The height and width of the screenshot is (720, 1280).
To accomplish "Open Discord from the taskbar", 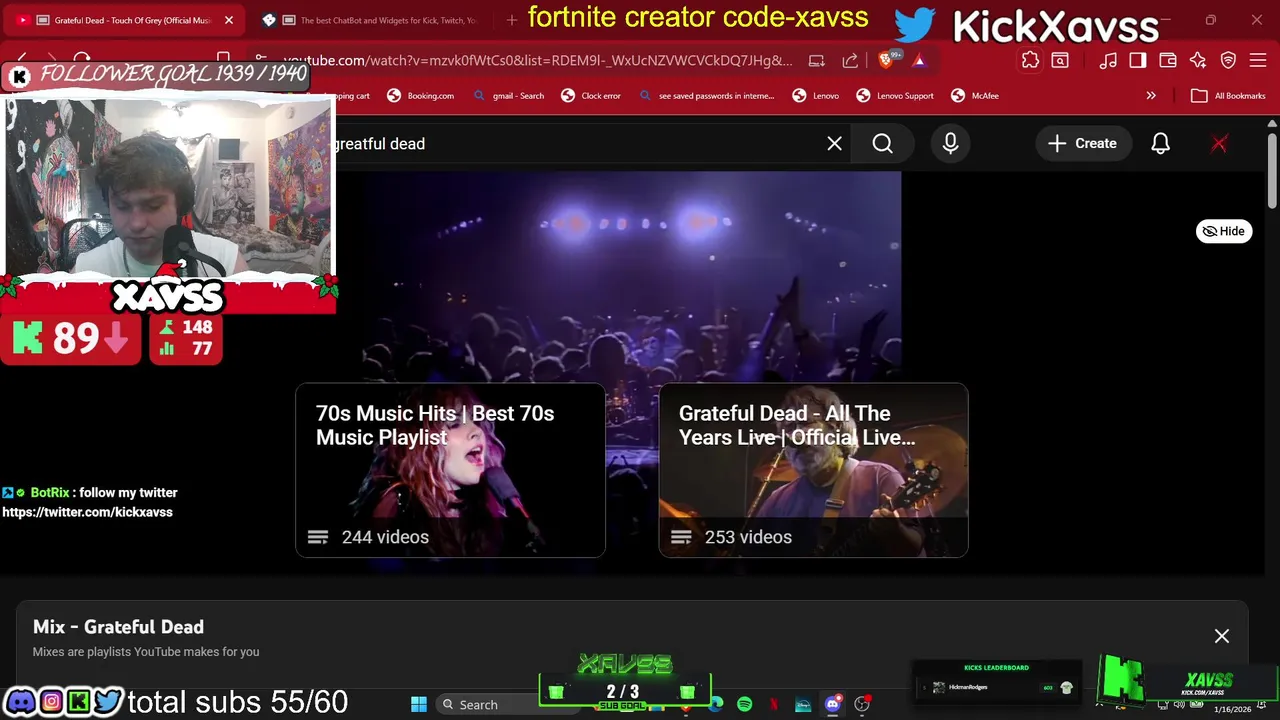I will [x=832, y=704].
